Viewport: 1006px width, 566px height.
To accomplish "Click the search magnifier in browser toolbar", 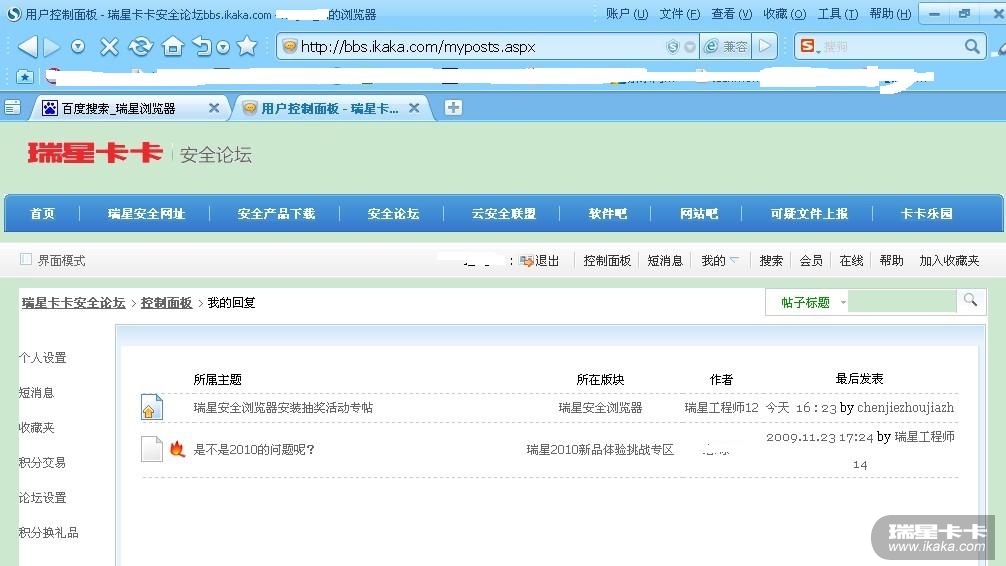I will (x=972, y=46).
